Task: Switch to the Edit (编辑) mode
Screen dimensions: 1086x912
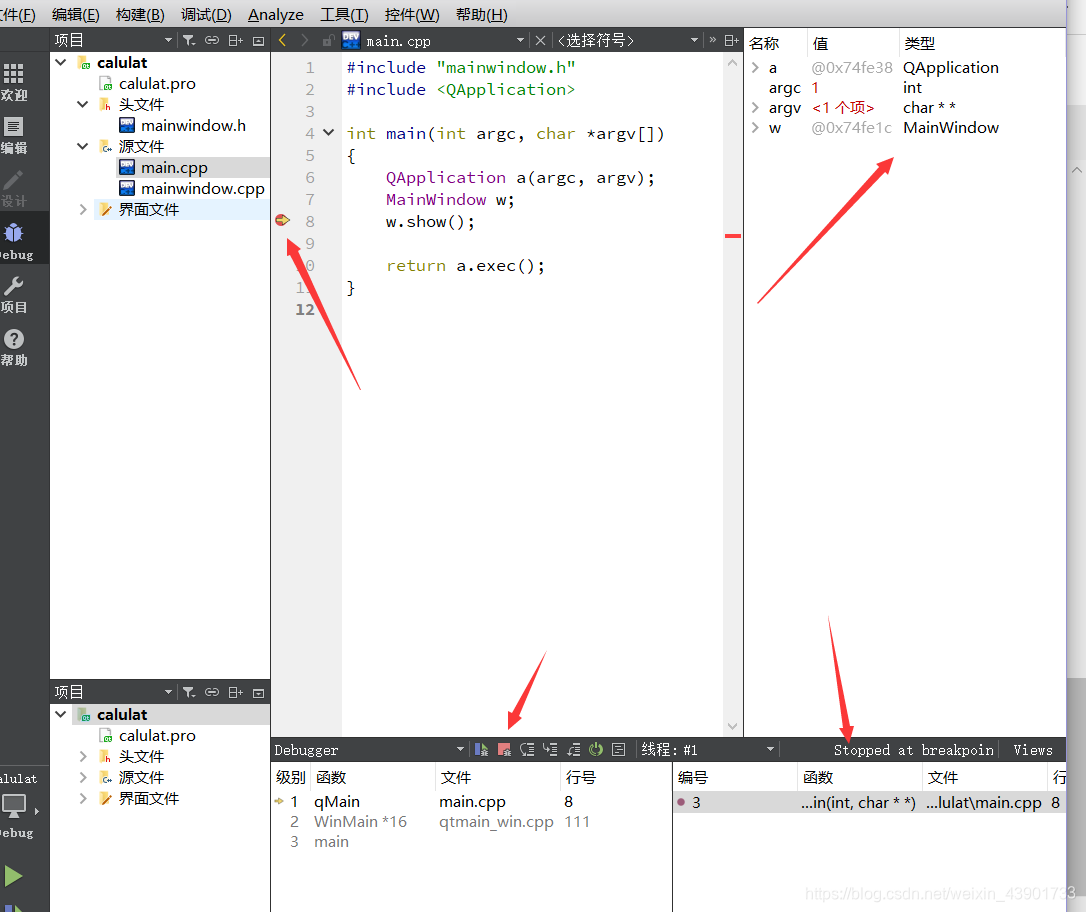Action: tap(14, 135)
